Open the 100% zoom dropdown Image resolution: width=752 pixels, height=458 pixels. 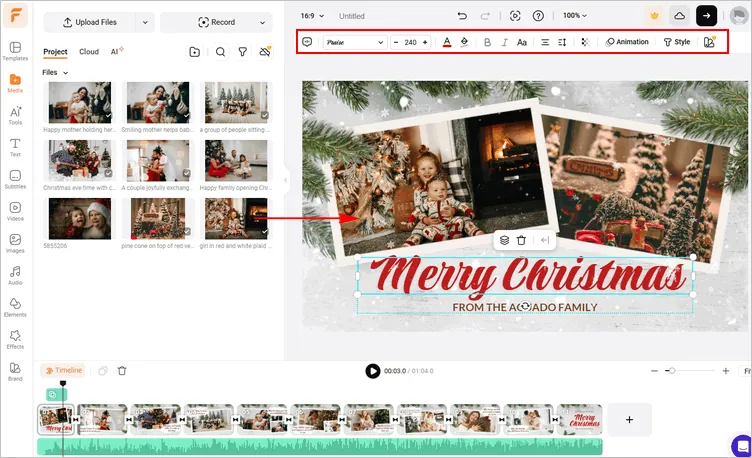point(575,16)
